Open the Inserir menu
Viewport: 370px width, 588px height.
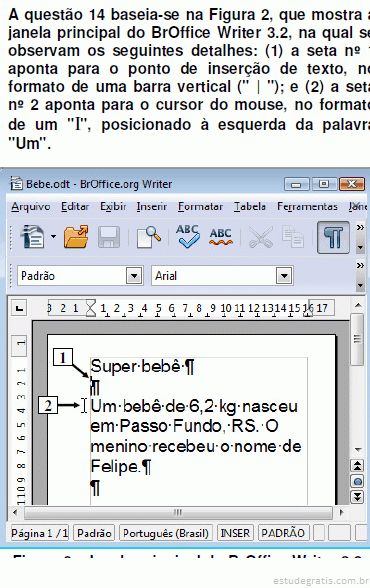click(x=151, y=207)
